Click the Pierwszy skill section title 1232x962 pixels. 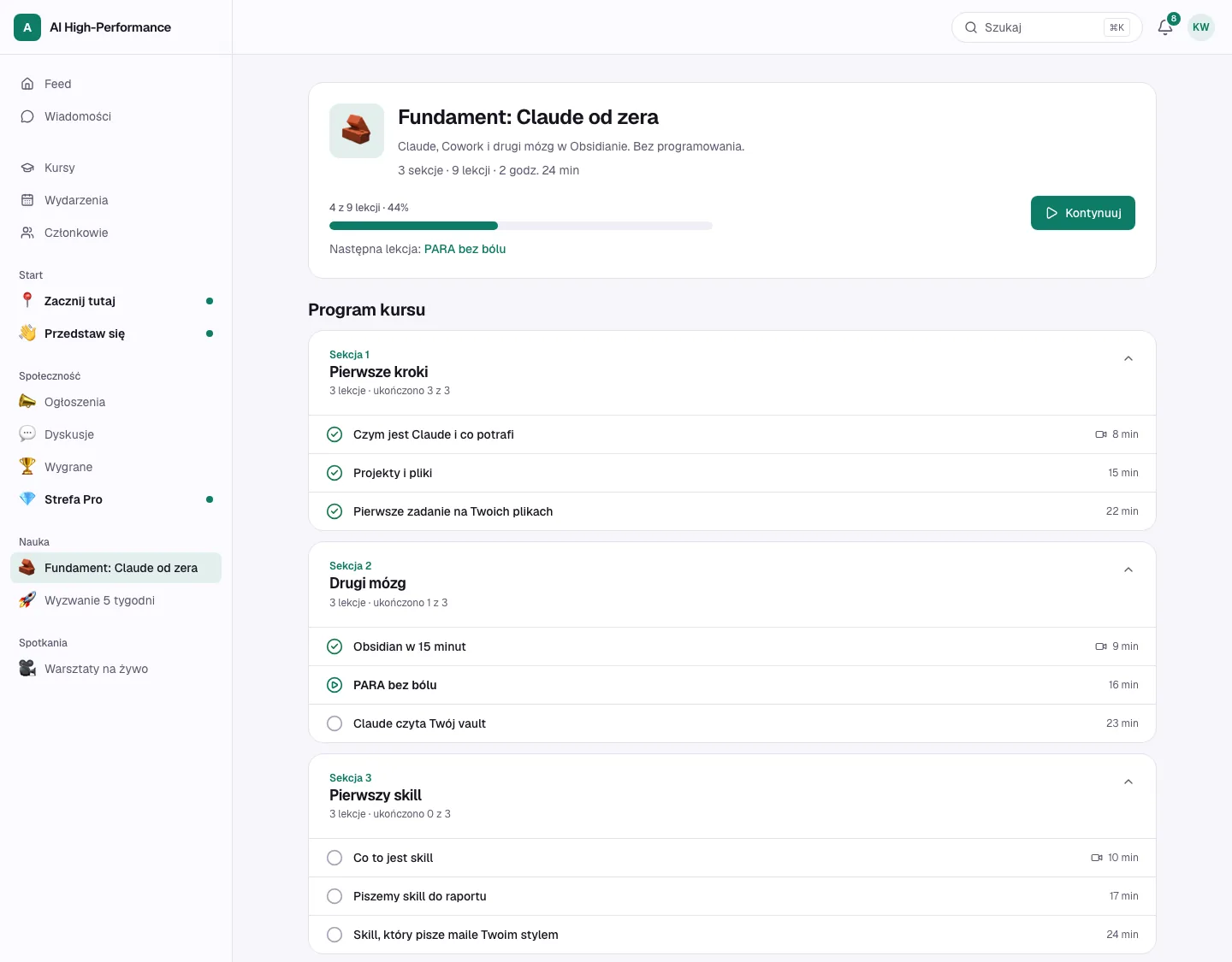coord(375,795)
